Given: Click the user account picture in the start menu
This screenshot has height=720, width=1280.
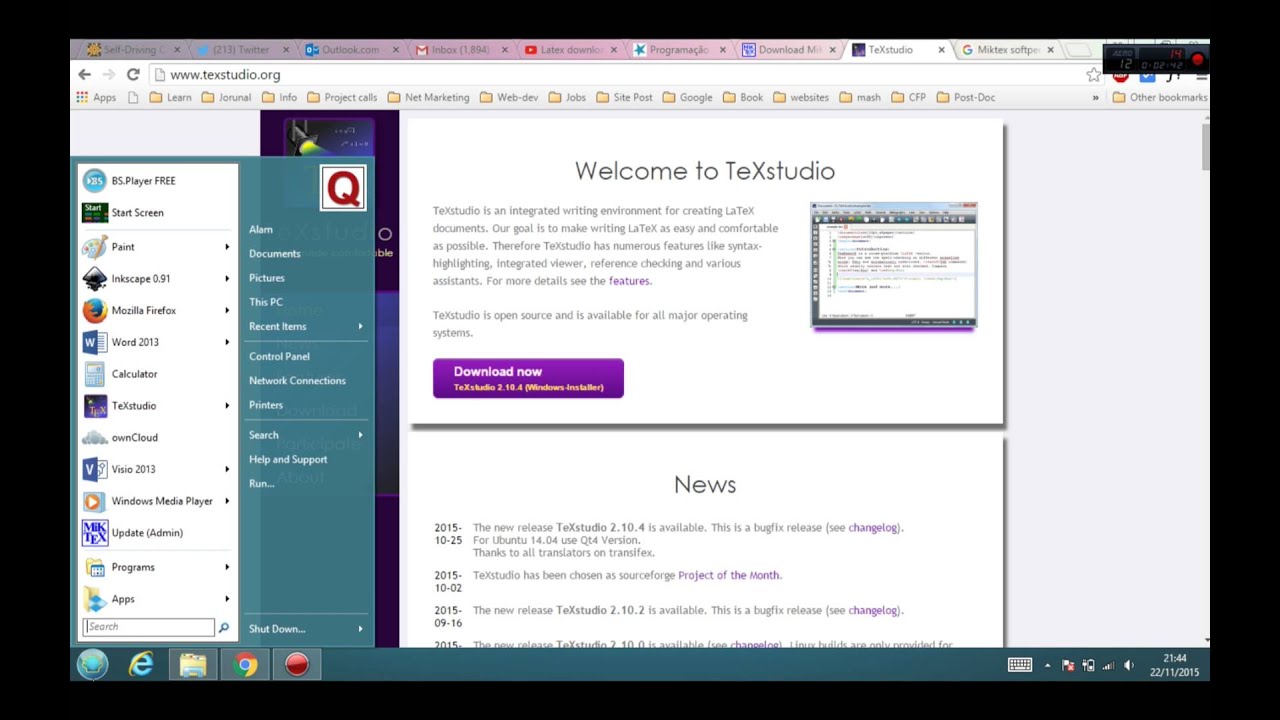Looking at the screenshot, I should click(343, 188).
